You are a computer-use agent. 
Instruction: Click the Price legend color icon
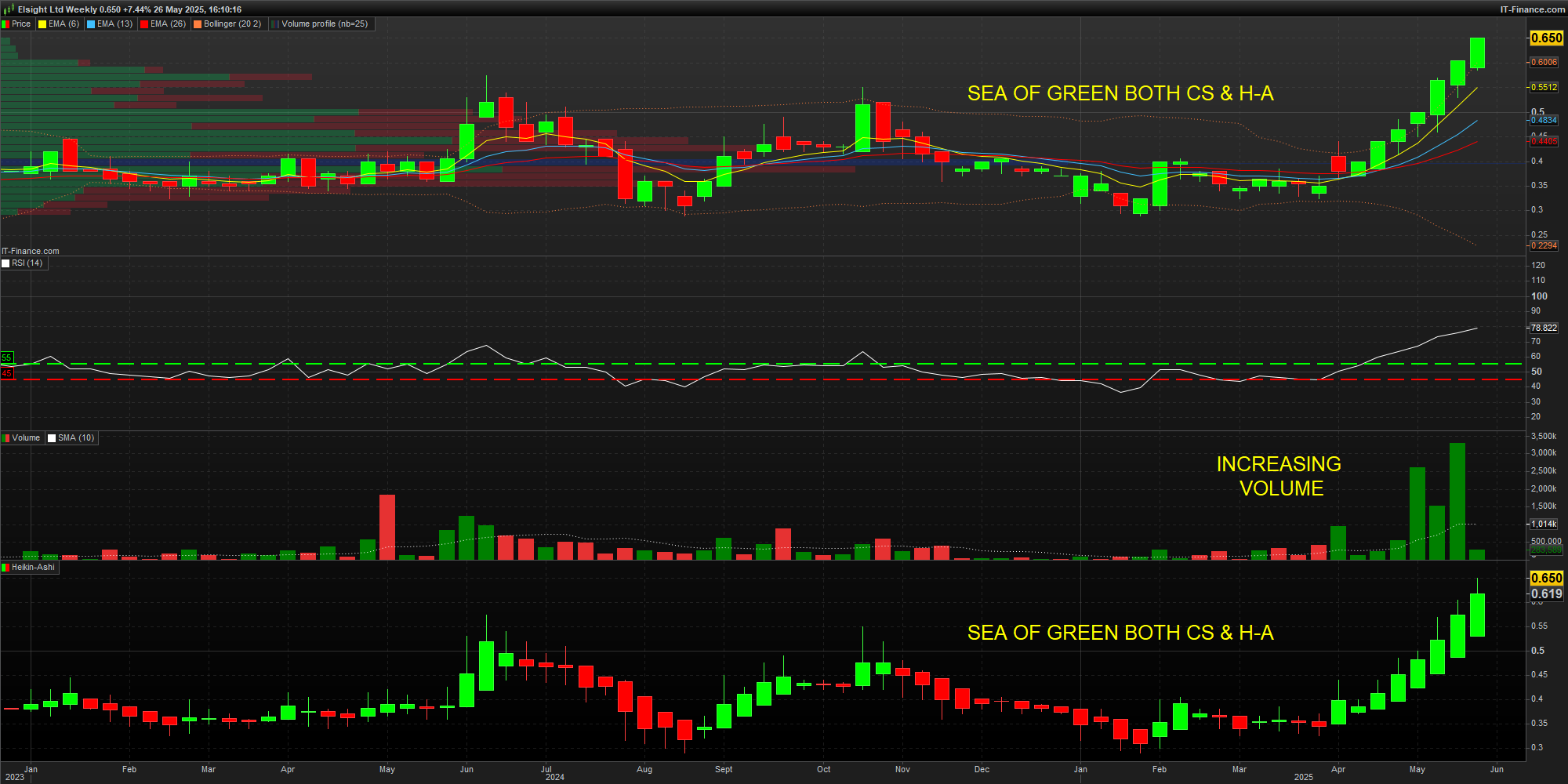(x=5, y=24)
